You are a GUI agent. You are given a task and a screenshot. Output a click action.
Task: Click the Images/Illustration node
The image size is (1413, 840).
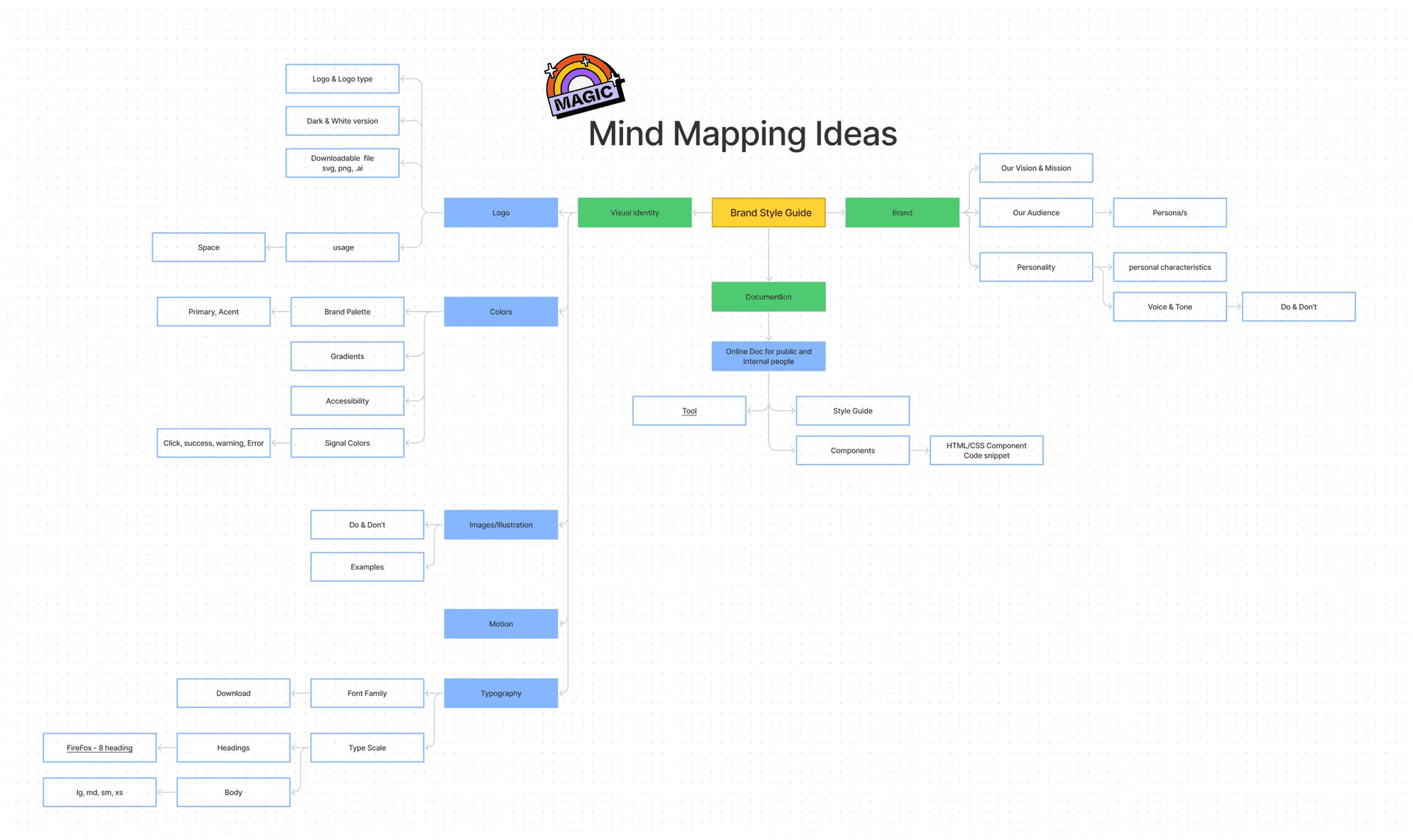coord(501,525)
